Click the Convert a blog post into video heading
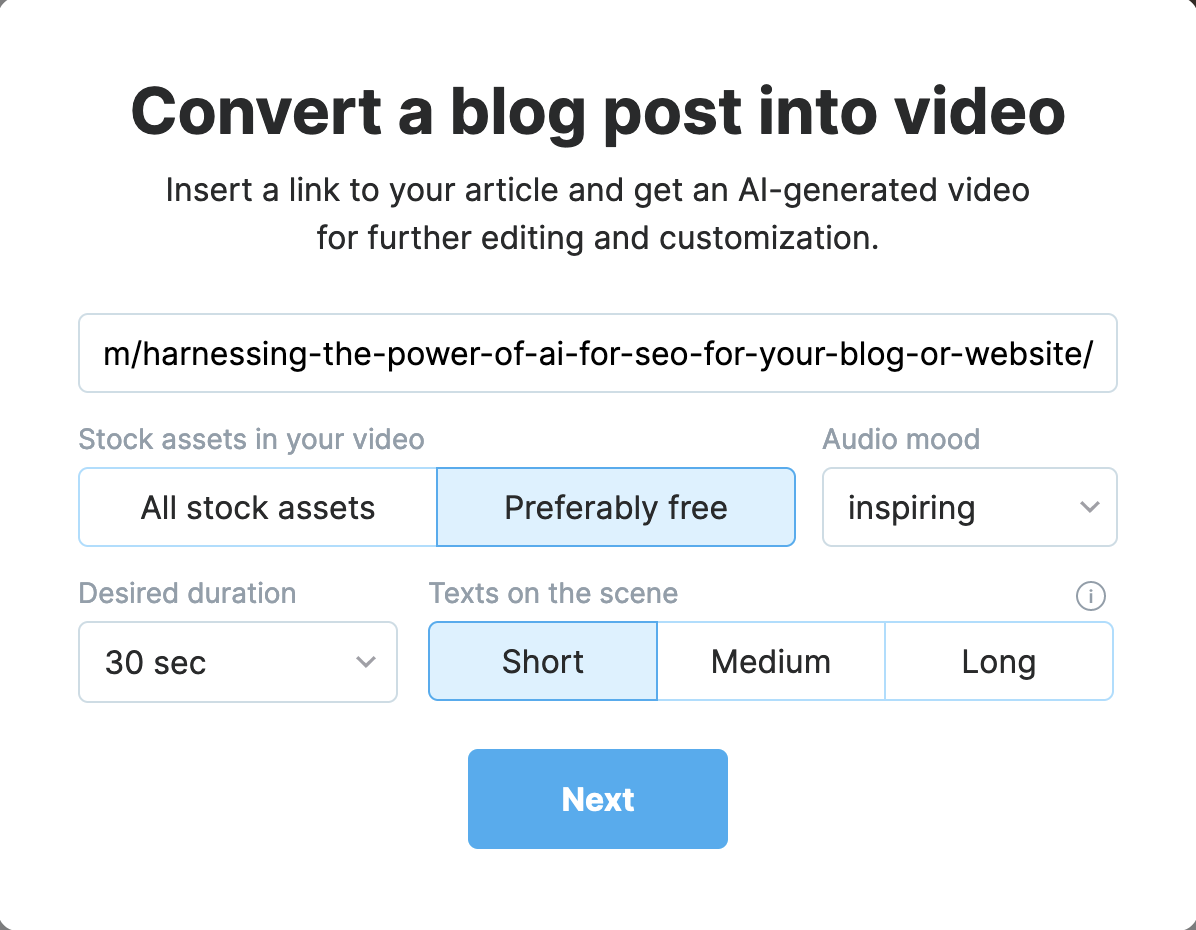 [598, 112]
